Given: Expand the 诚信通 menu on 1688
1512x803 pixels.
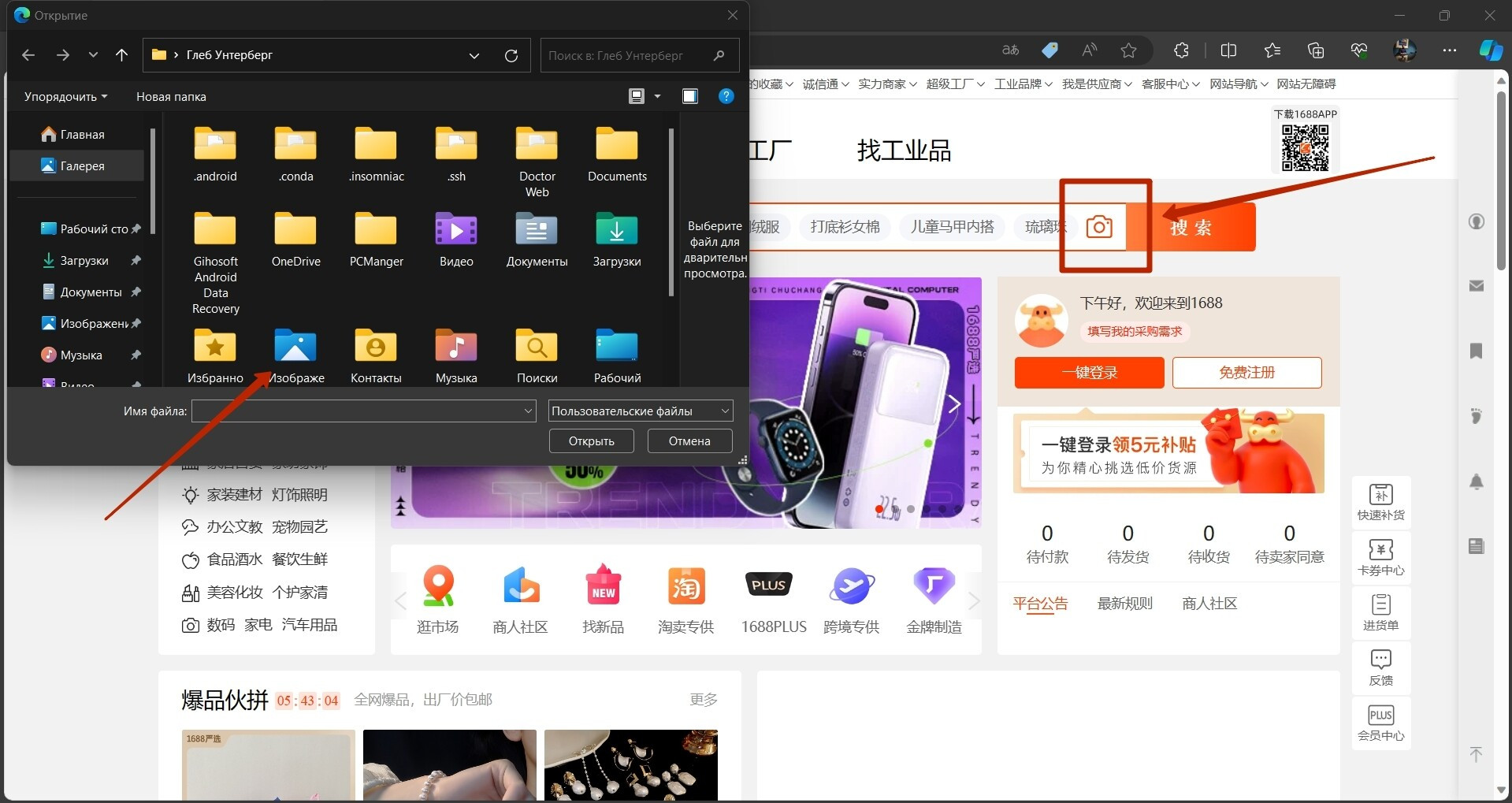Looking at the screenshot, I should (x=825, y=84).
